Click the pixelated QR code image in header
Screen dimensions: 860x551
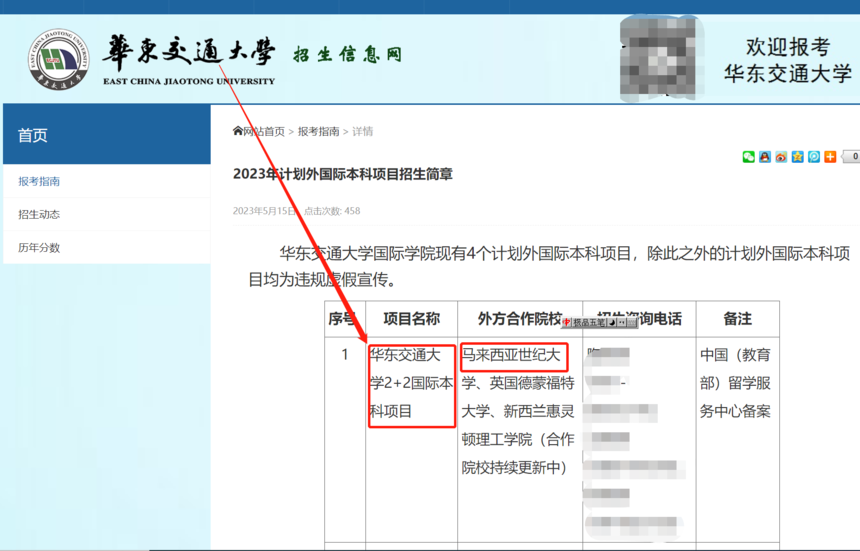[x=660, y=58]
